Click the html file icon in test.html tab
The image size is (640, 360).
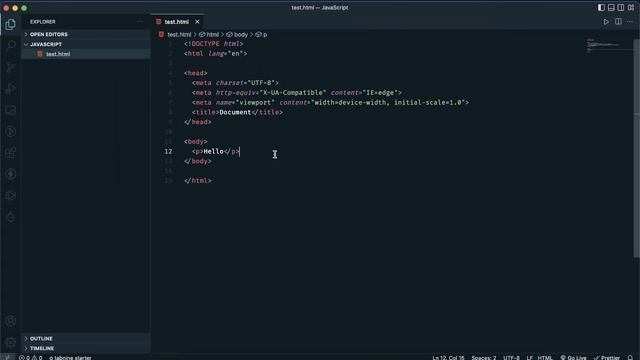point(158,22)
